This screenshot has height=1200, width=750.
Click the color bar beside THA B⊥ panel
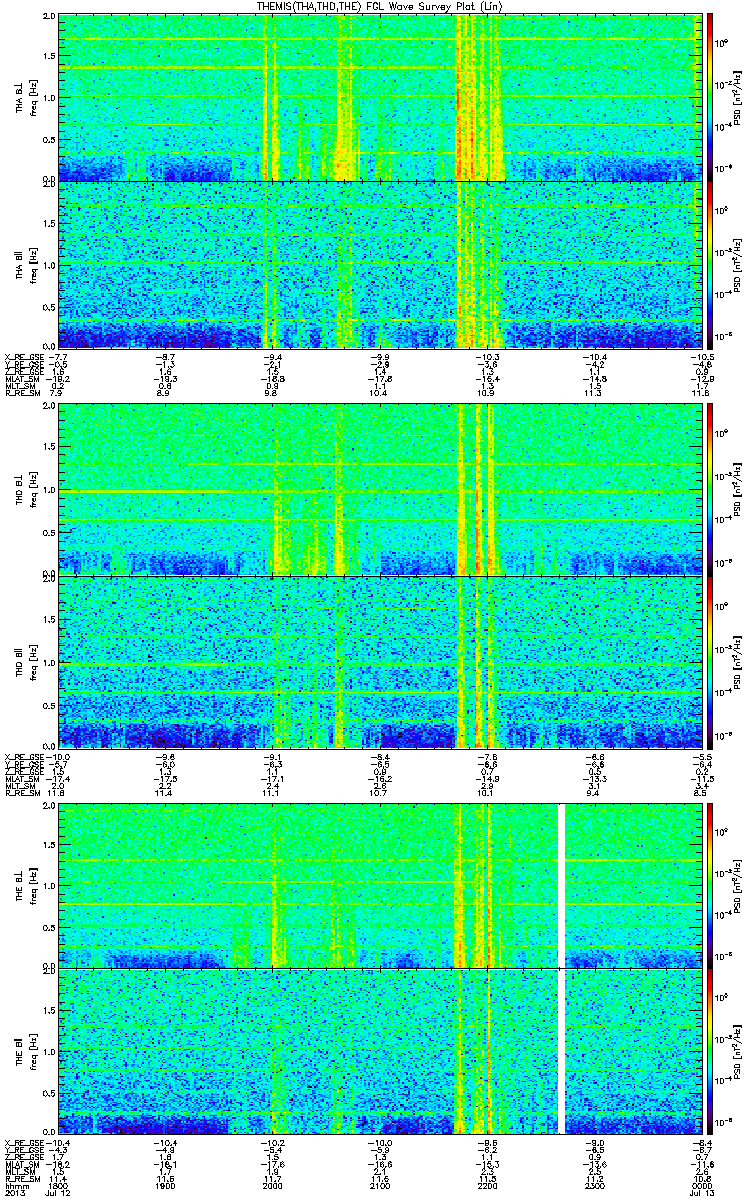pos(710,97)
